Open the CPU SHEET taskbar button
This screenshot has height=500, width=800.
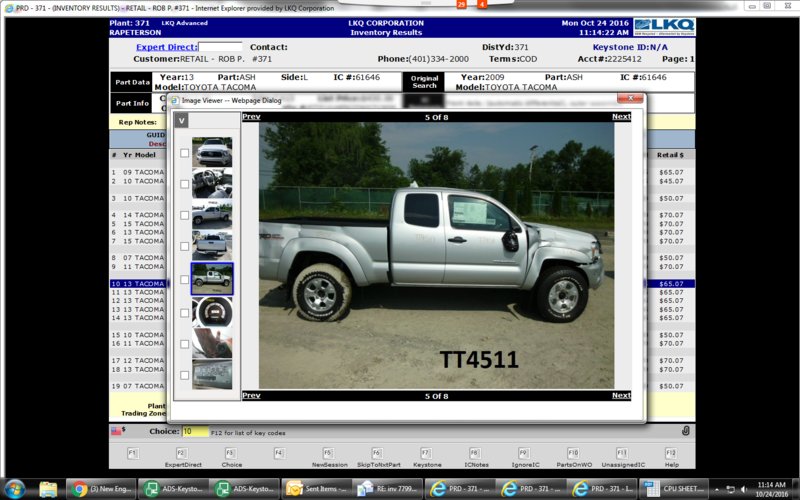pos(673,489)
